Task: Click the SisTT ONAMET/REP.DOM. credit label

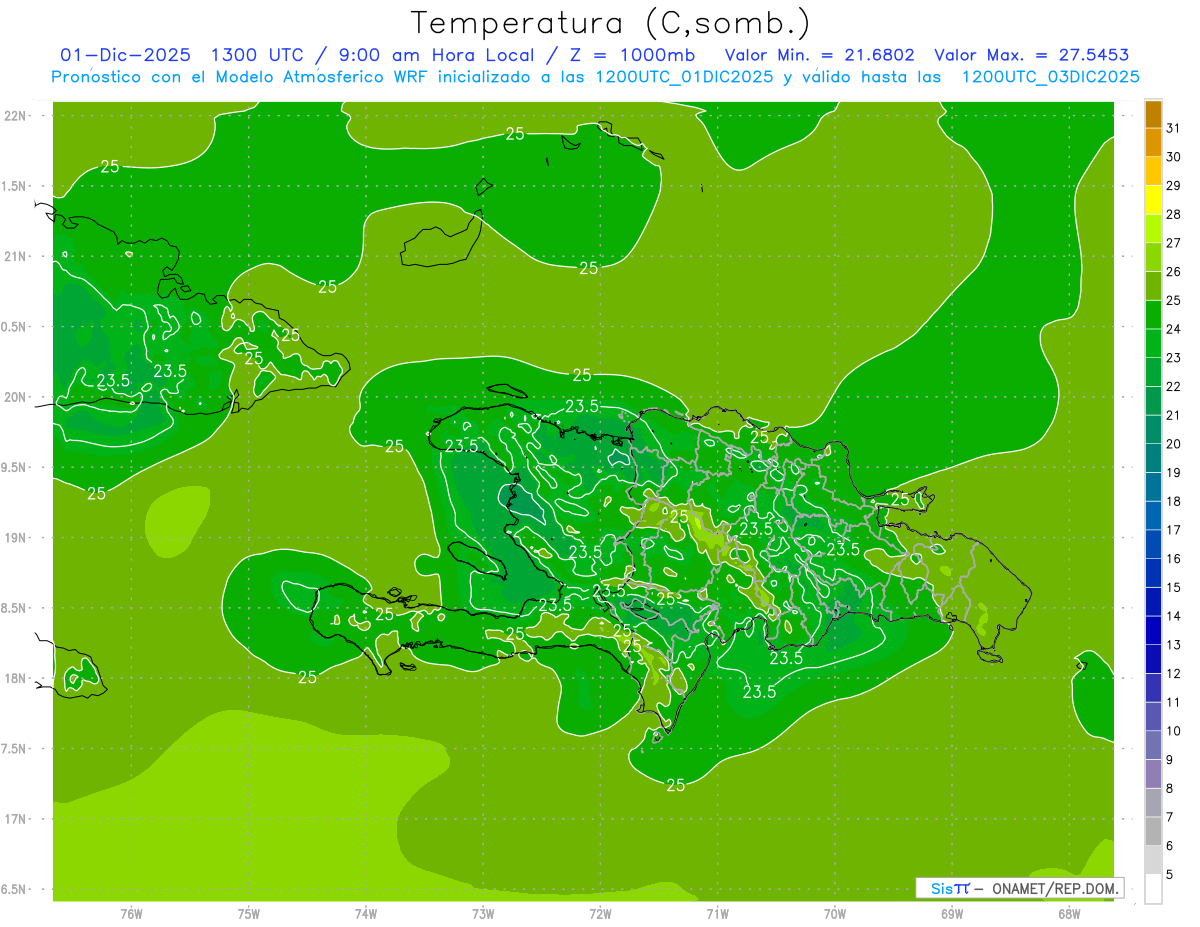Action: click(x=1020, y=888)
